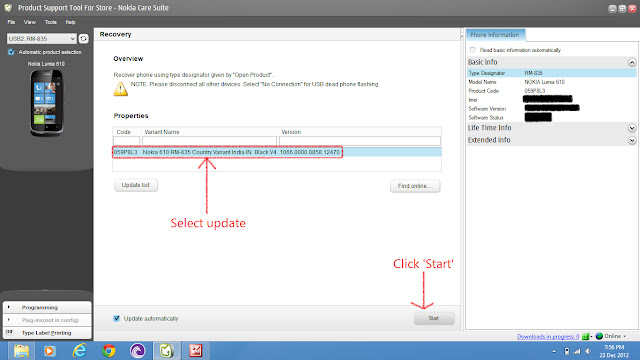
Task: Select the Software Status row
Action: pyautogui.click(x=551, y=118)
